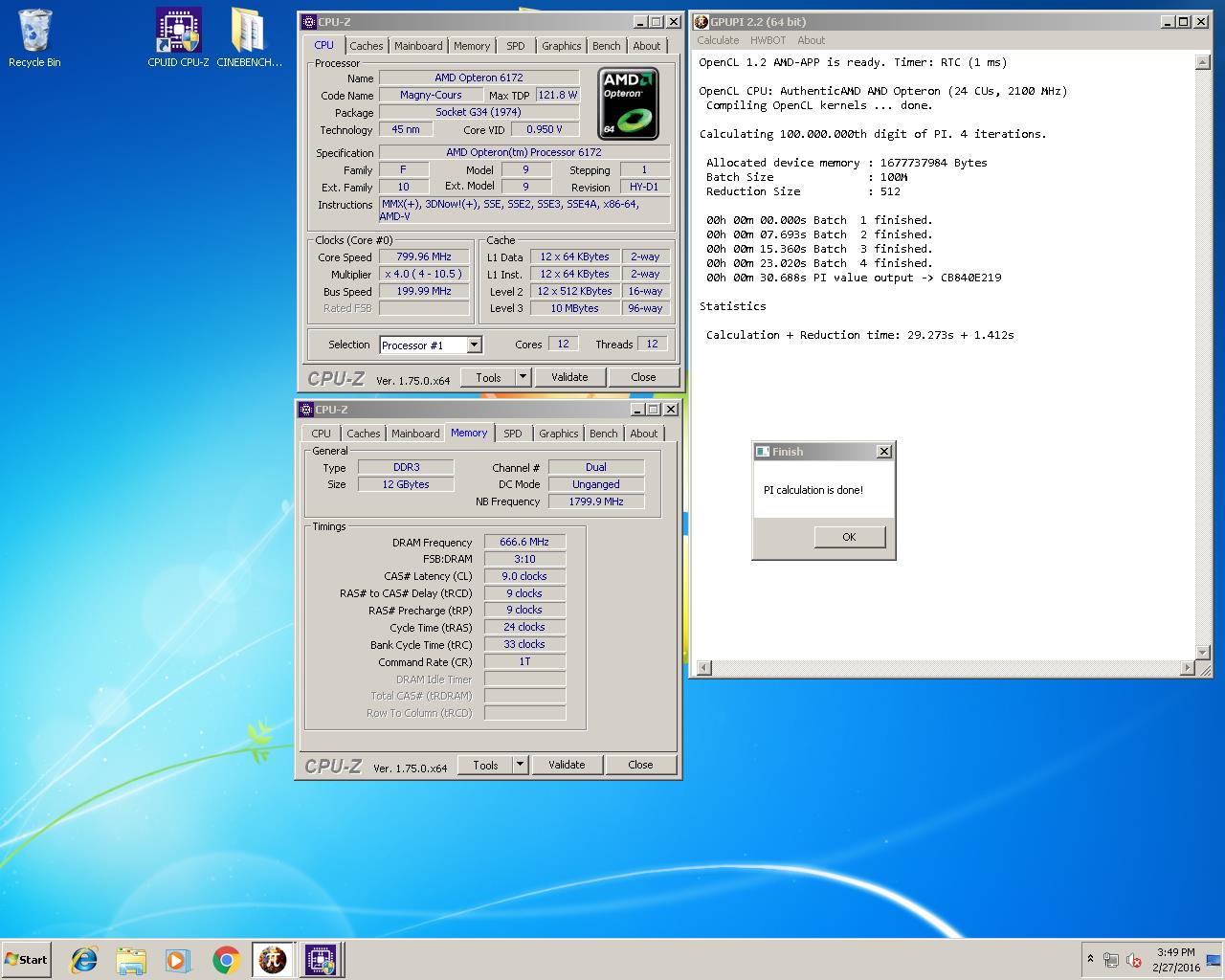
Task: Switch to SPD tab in upper CPU-Z
Action: pyautogui.click(x=516, y=46)
